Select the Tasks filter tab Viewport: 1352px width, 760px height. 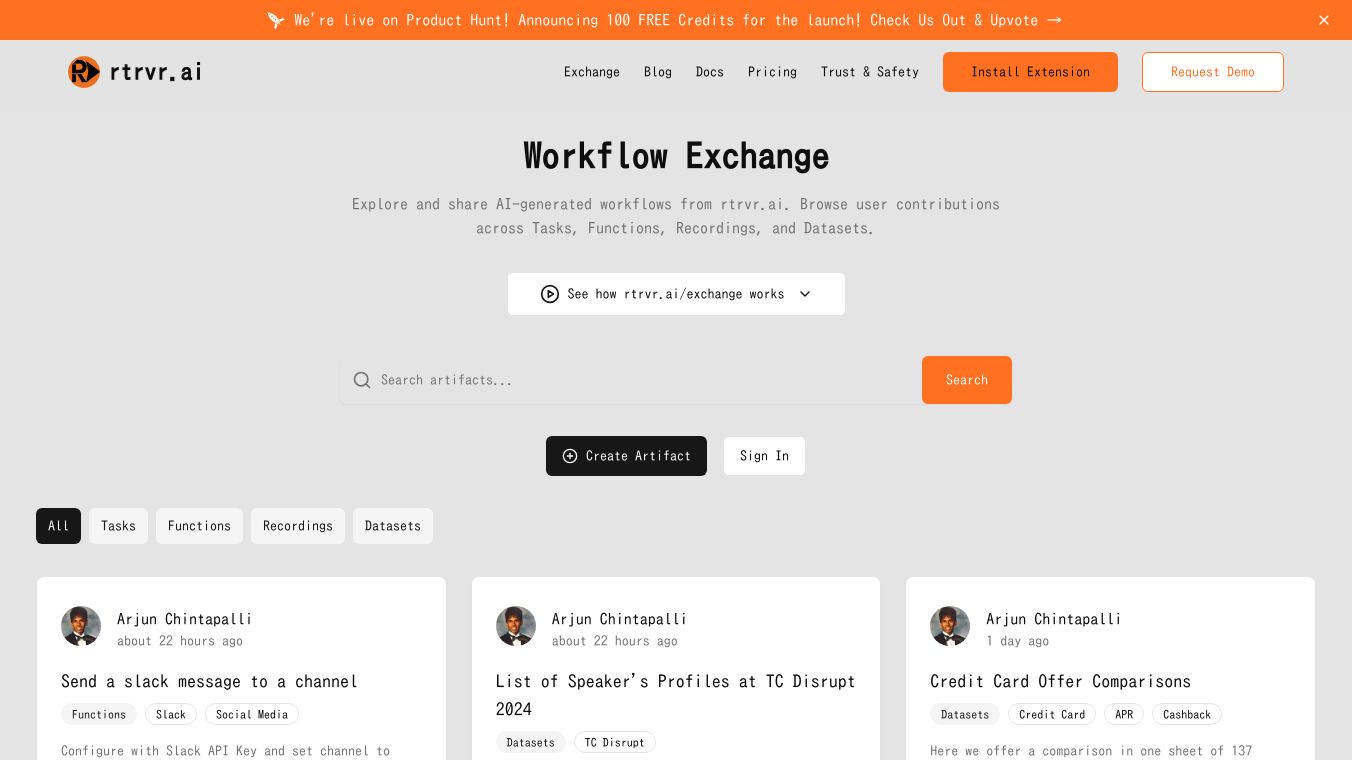pos(118,526)
